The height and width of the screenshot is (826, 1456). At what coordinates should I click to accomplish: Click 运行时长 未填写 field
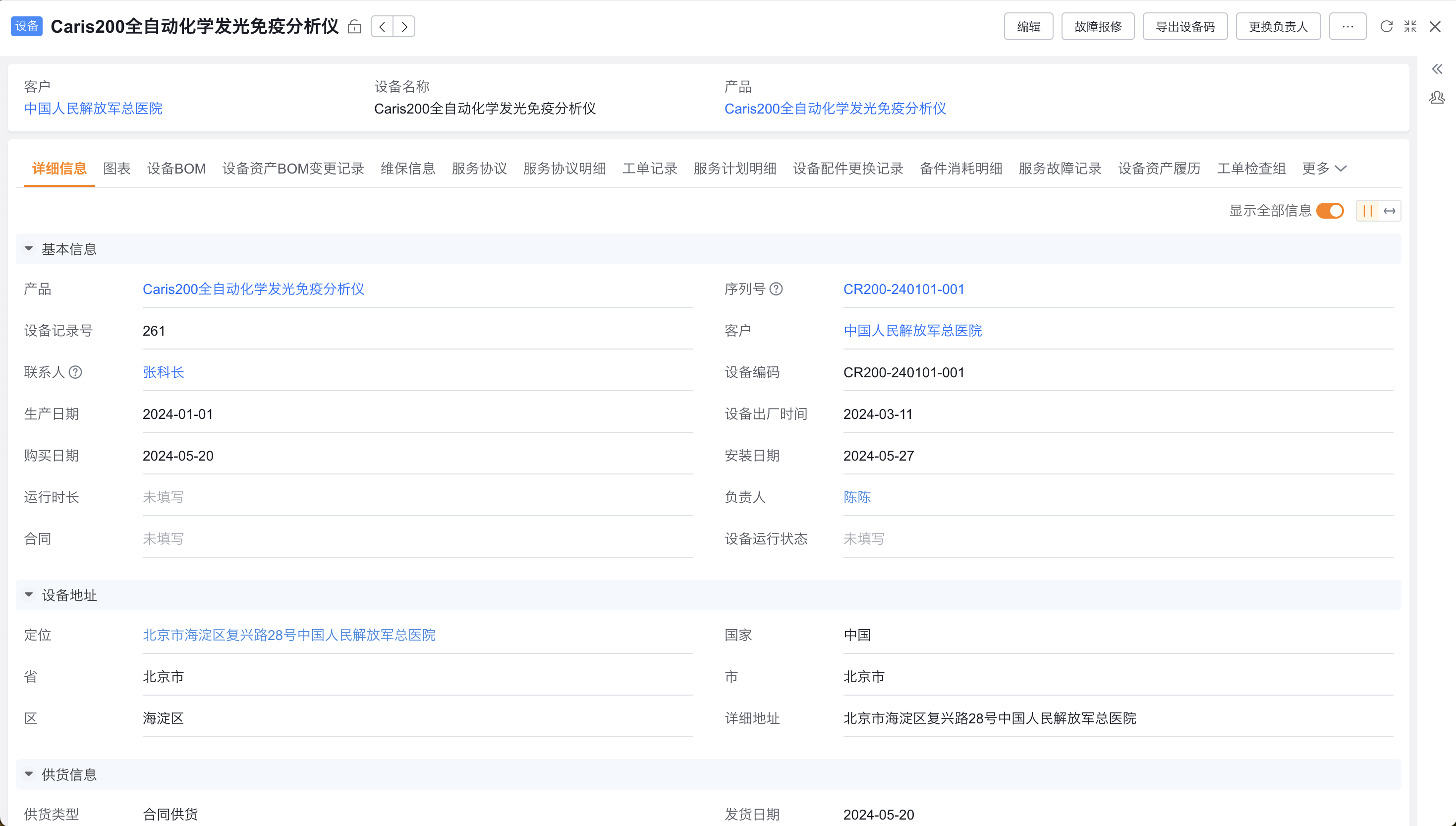(x=417, y=497)
